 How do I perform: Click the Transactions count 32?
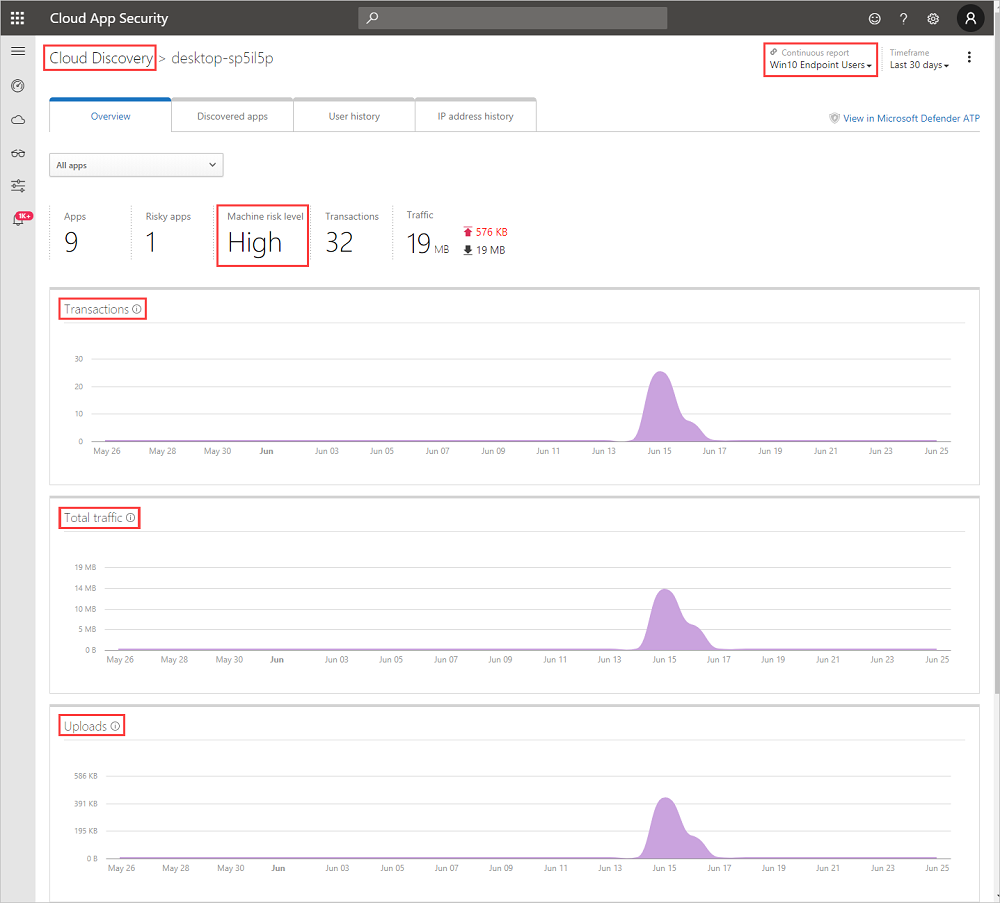coord(339,242)
